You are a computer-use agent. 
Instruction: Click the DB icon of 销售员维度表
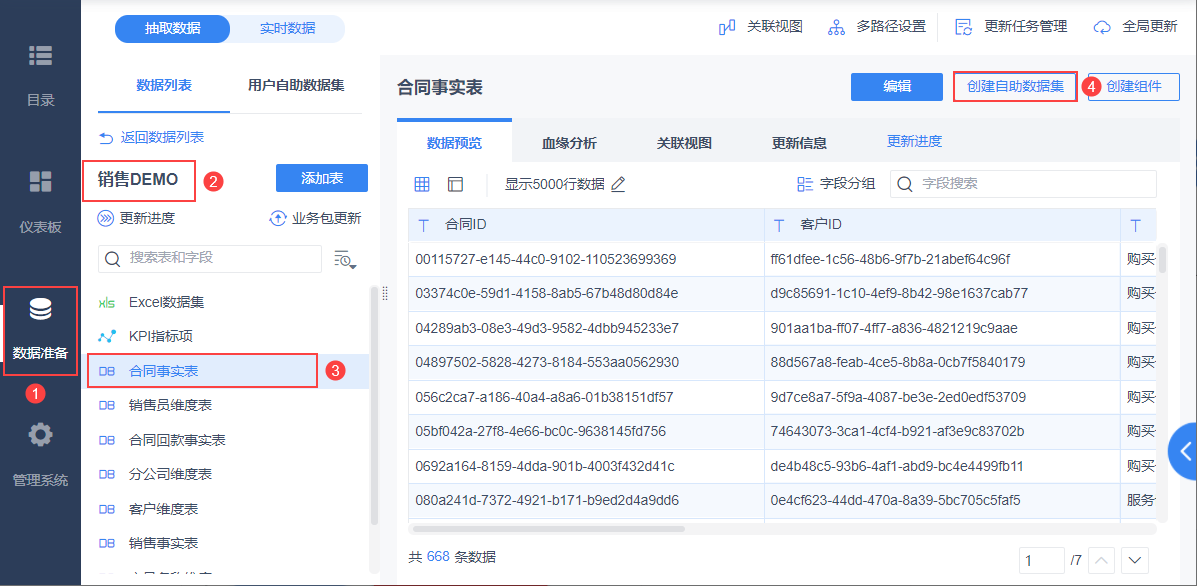pos(107,405)
